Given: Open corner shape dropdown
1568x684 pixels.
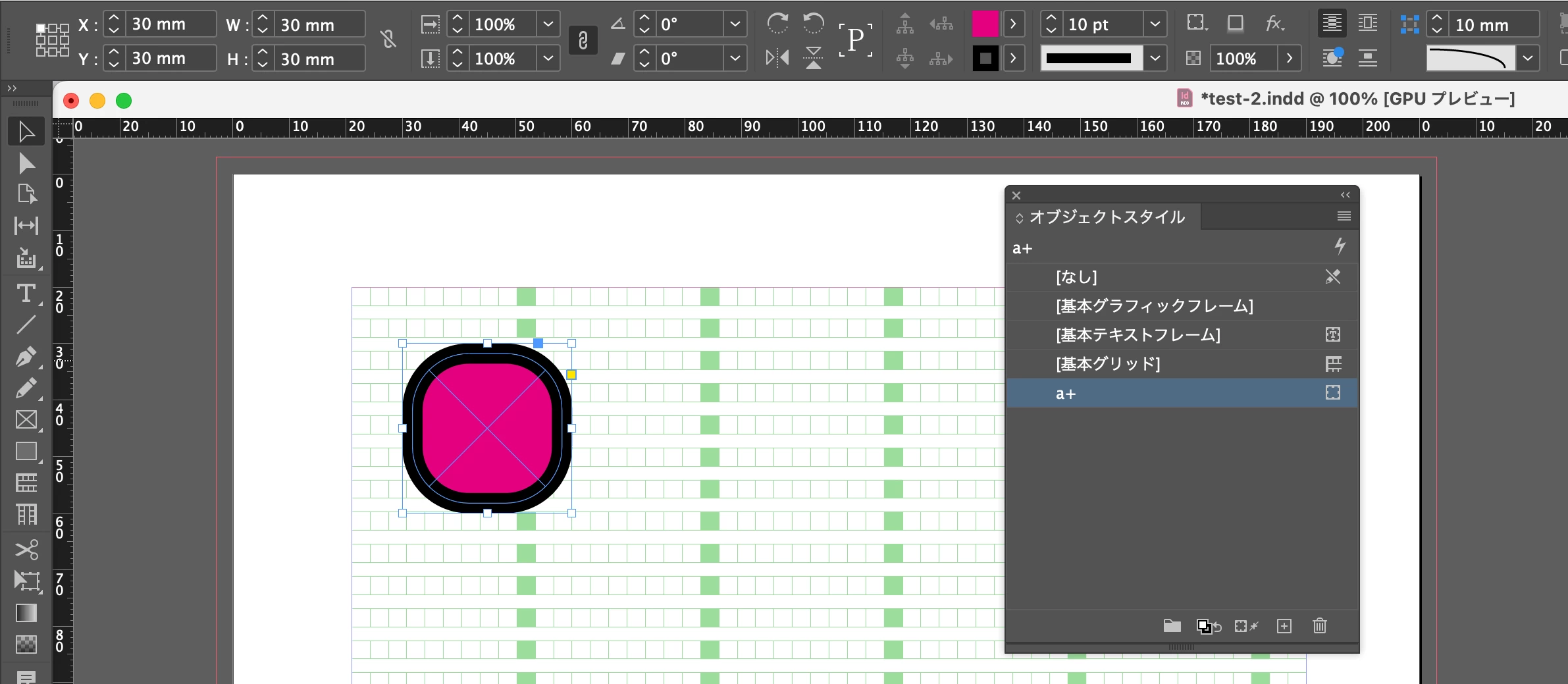Looking at the screenshot, I should [1527, 59].
